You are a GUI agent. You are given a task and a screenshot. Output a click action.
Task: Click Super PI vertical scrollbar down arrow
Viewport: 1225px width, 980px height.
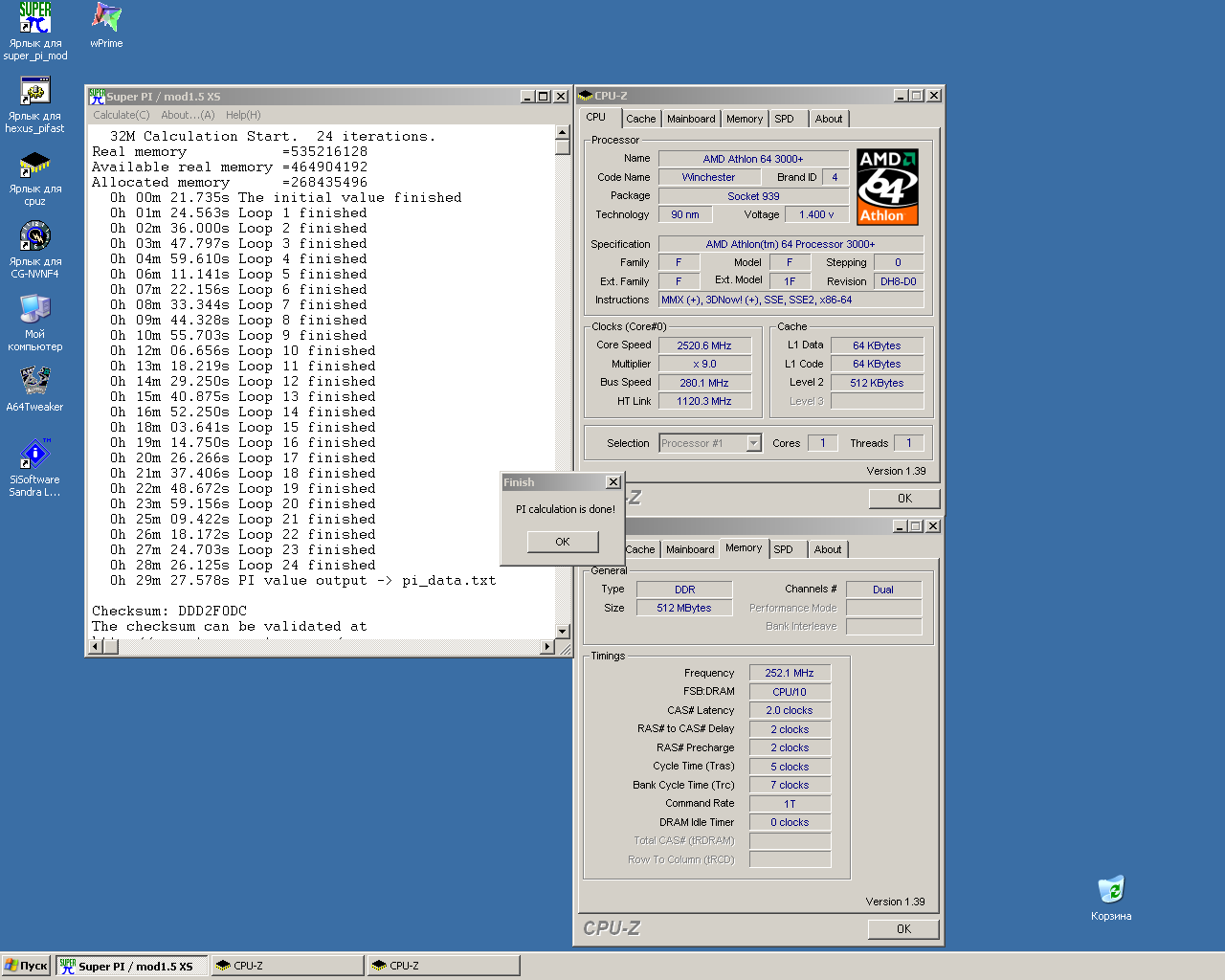[x=563, y=632]
